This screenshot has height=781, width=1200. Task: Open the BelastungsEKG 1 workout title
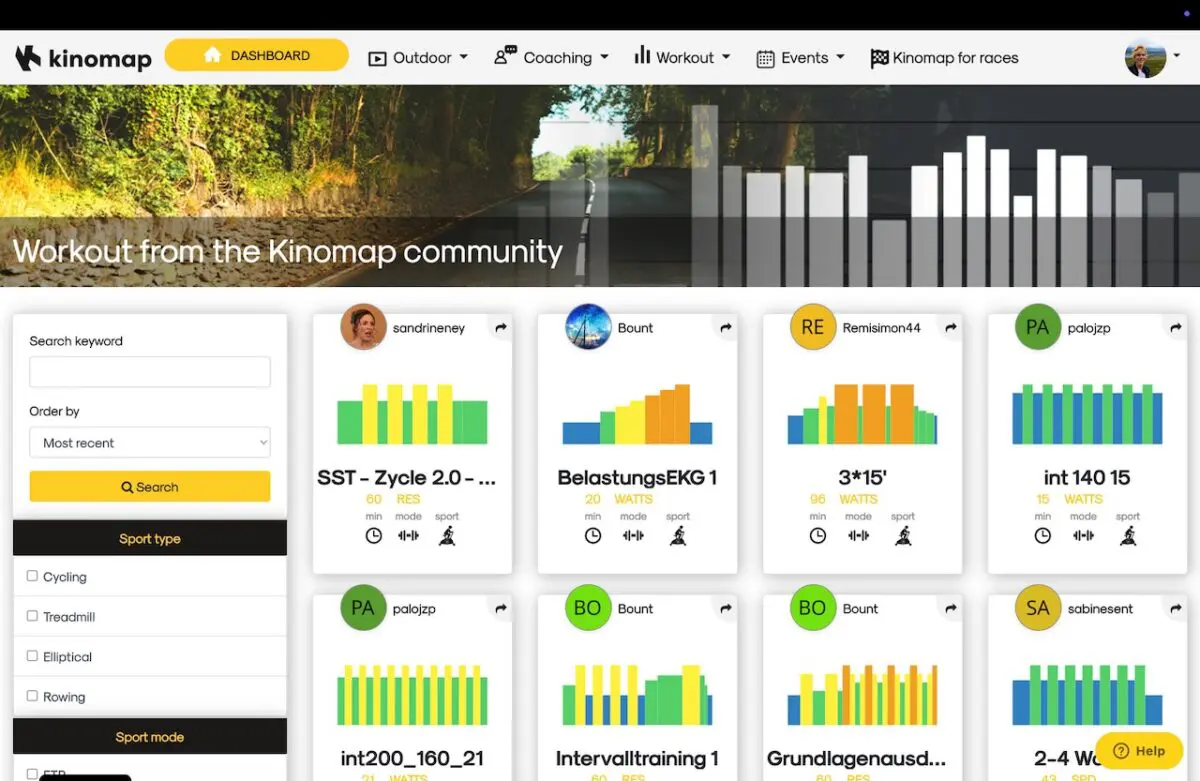tap(637, 477)
